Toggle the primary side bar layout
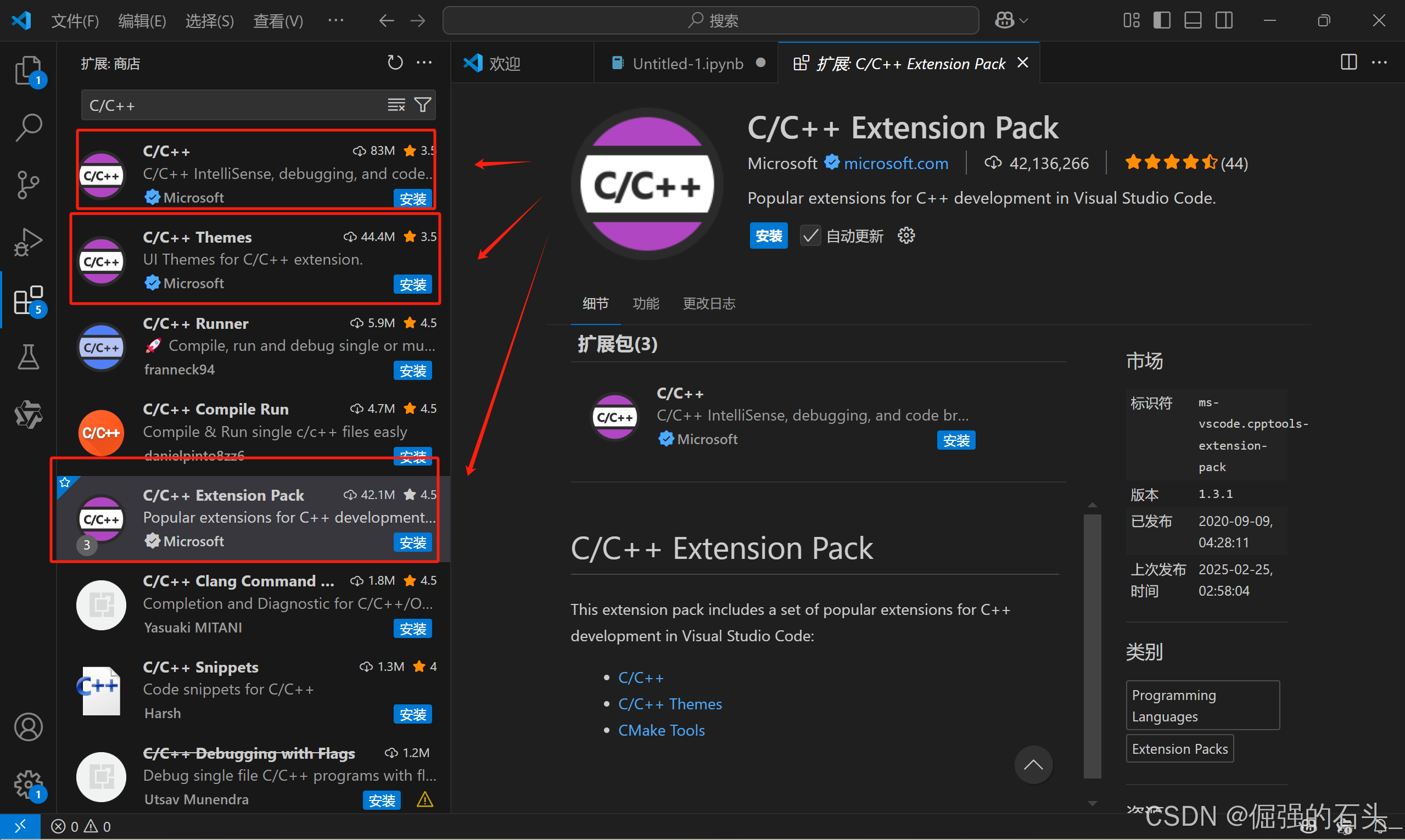 click(1162, 21)
